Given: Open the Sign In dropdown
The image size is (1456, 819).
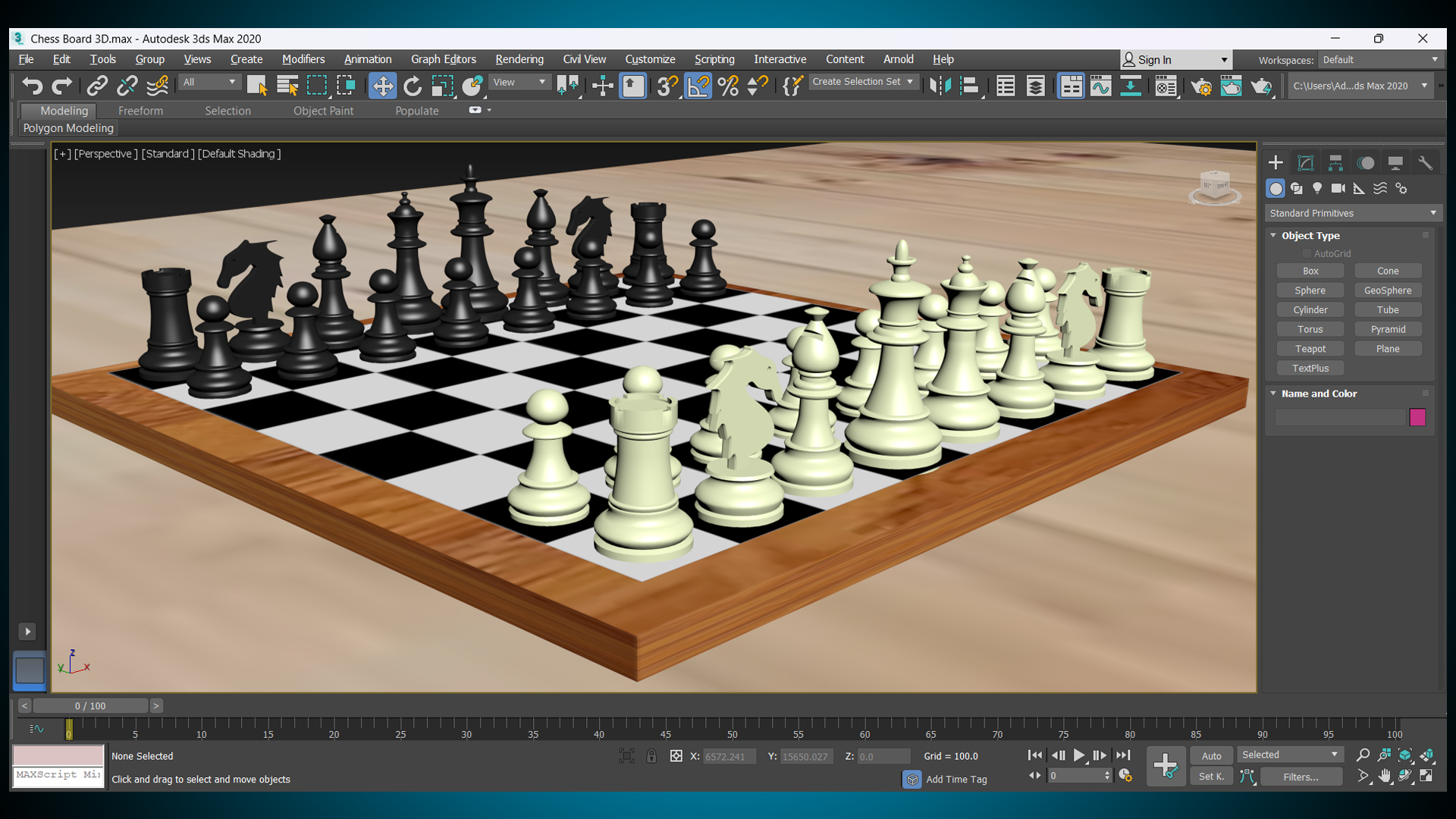Looking at the screenshot, I should (x=1175, y=60).
